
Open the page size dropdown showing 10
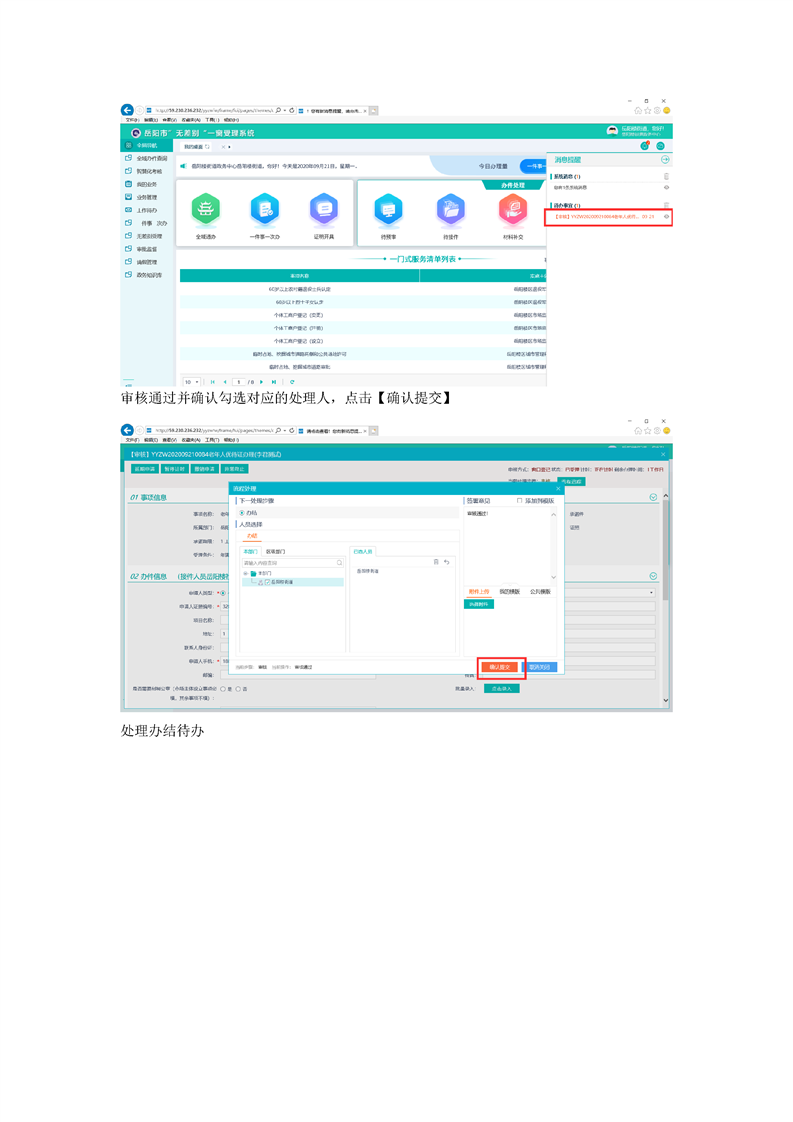[191, 382]
